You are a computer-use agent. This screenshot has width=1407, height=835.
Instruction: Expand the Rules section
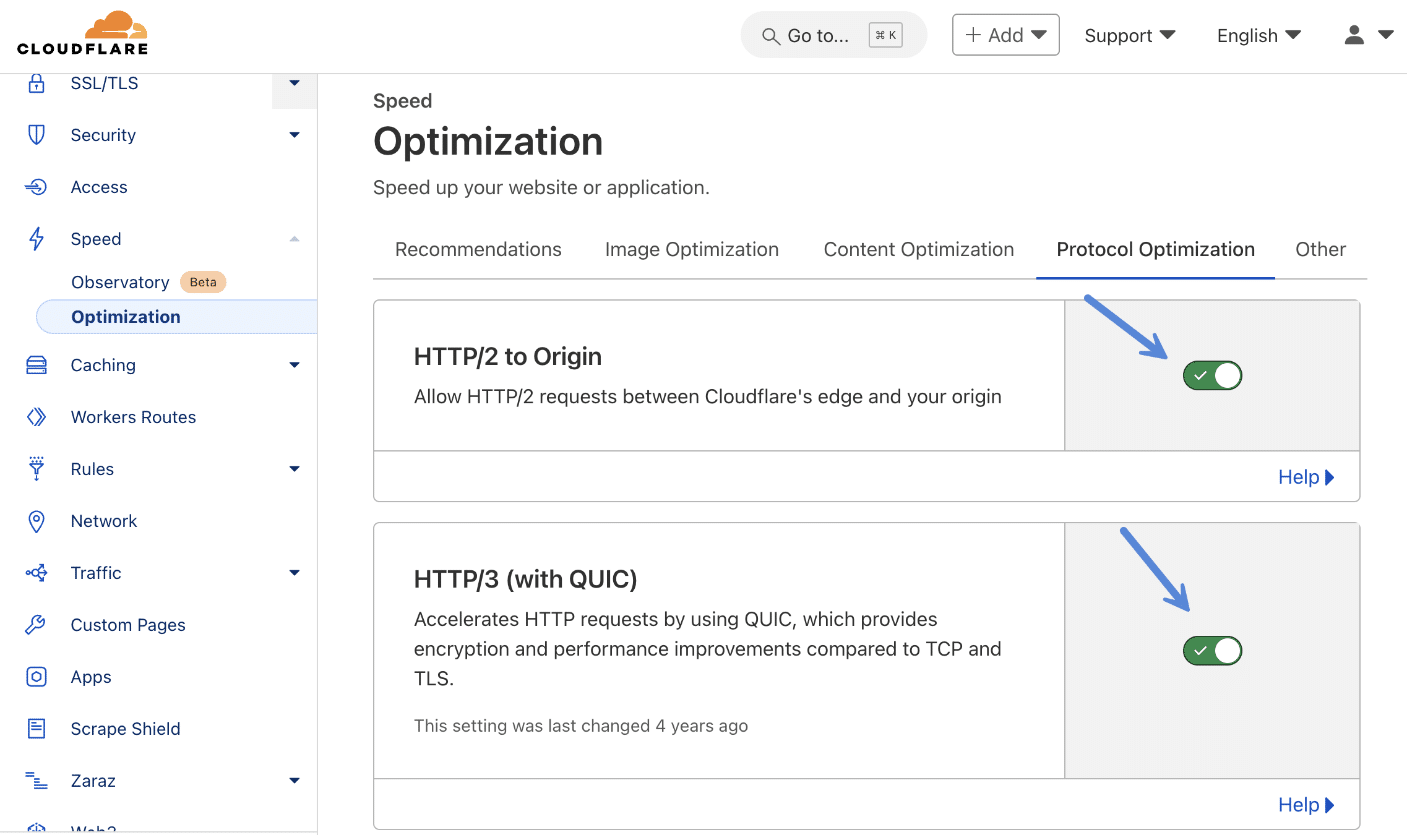point(294,468)
